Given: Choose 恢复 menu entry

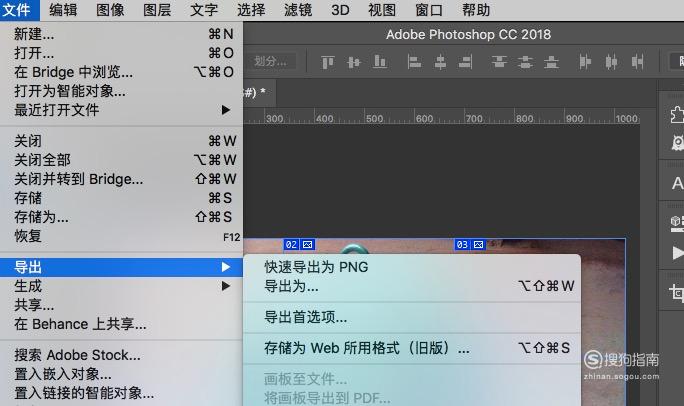Looking at the screenshot, I should coord(121,236).
